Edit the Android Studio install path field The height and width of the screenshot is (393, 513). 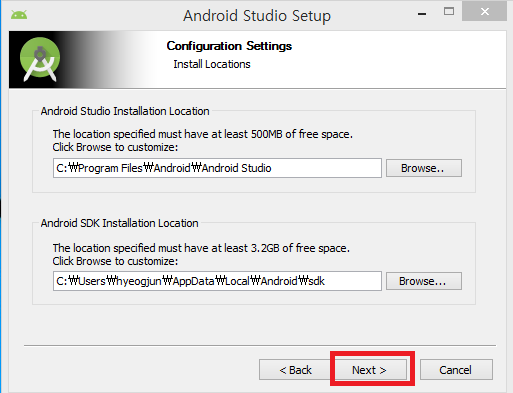pos(217,168)
